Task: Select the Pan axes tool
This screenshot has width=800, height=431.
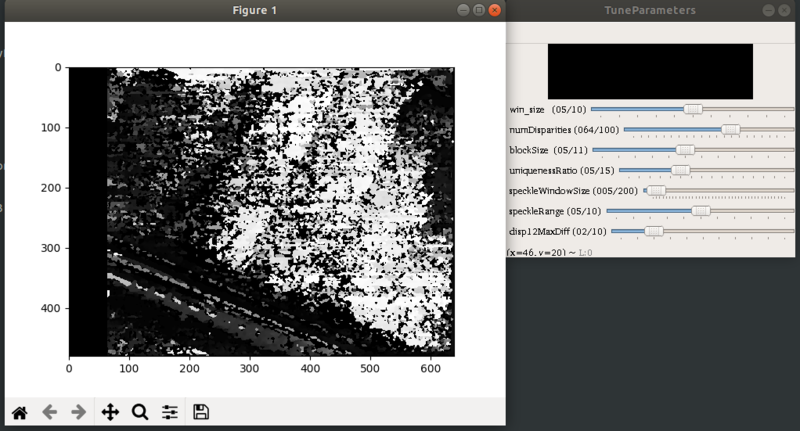Action: tap(110, 412)
